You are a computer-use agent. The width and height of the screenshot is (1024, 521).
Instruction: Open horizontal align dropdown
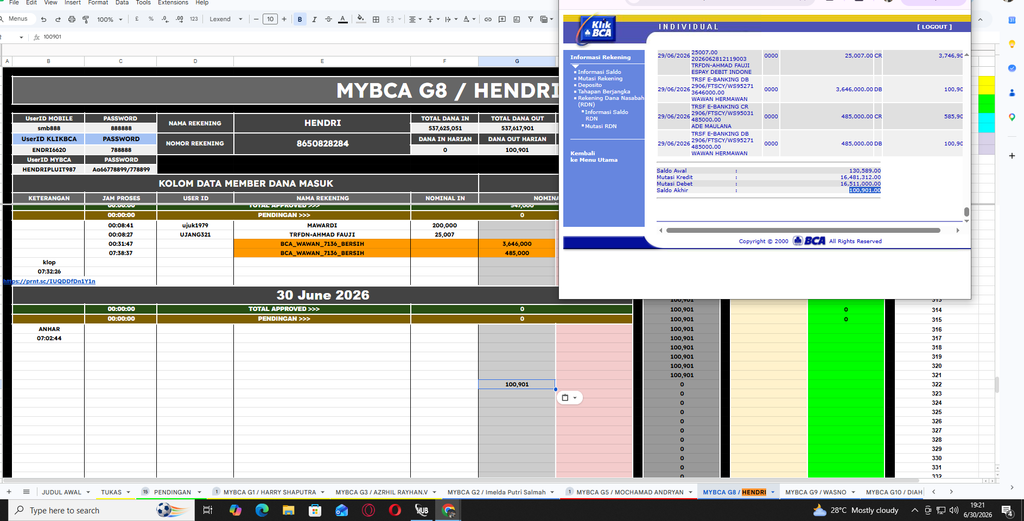click(x=415, y=20)
